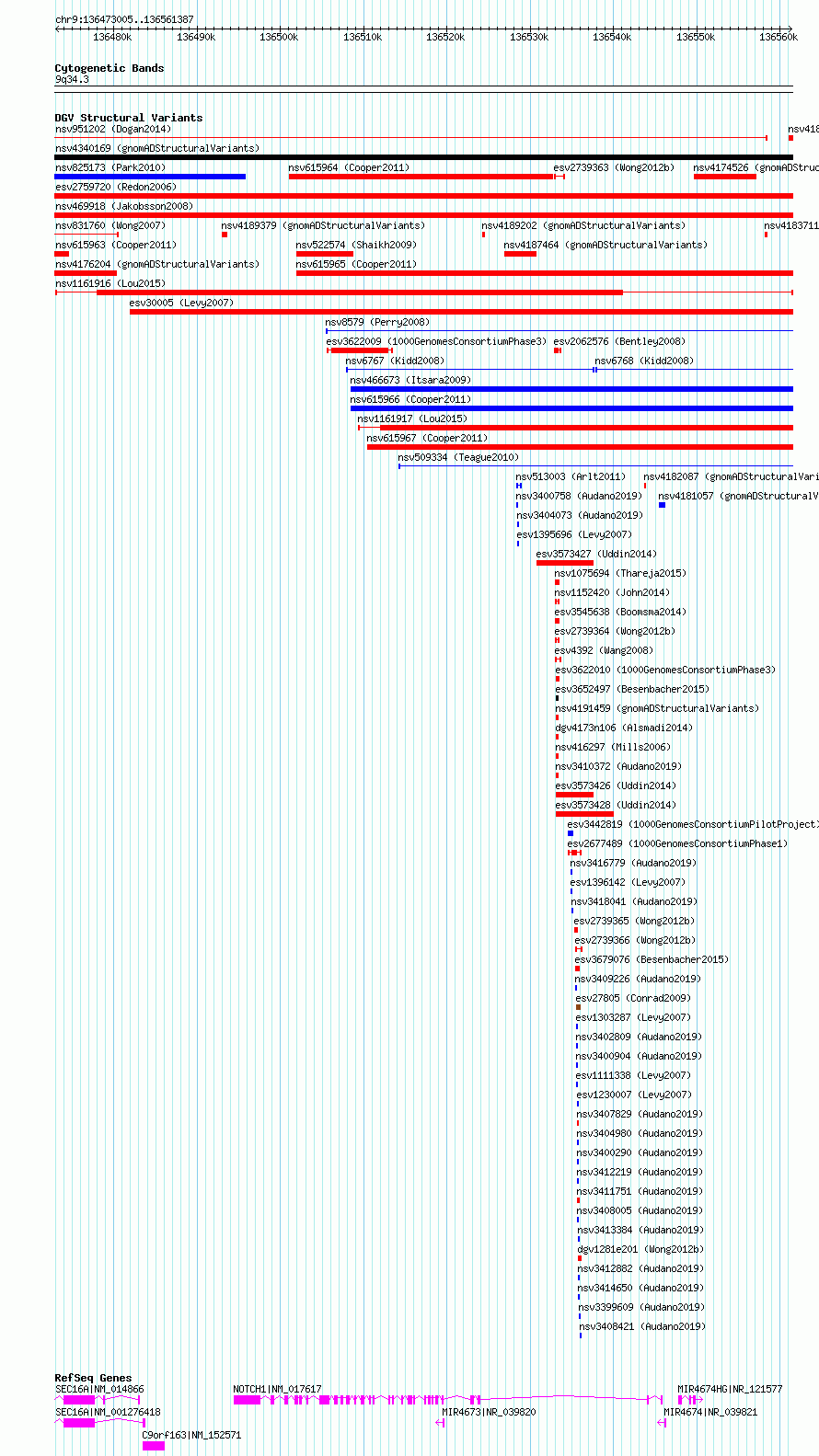Click the DGV Structural Variants track title
Viewport: 819px width, 1456px height.
point(129,118)
